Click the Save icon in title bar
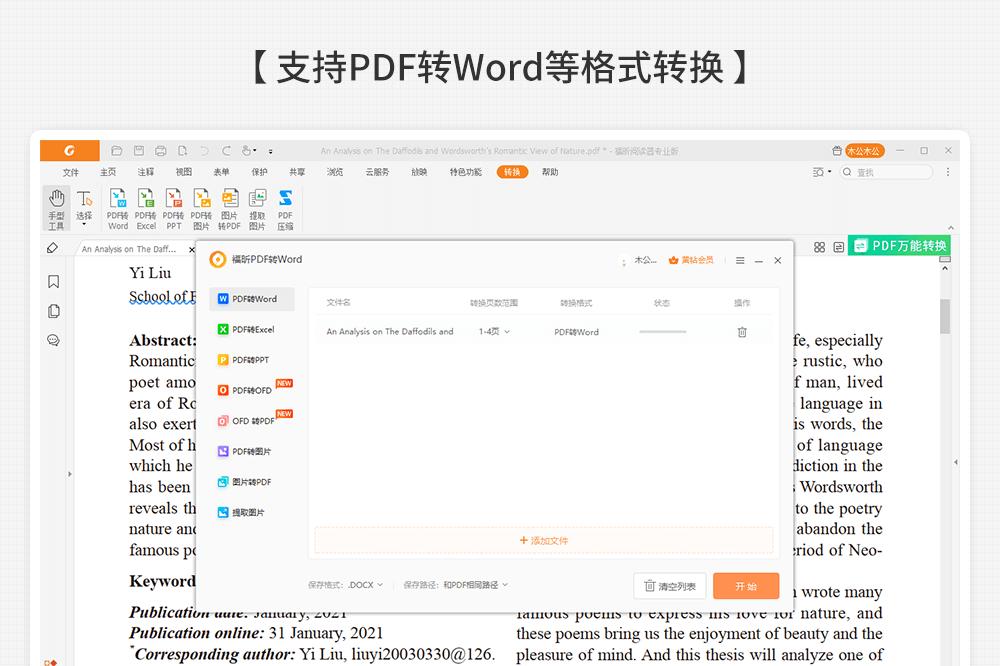Screen dimensions: 1000x666 [x=138, y=151]
